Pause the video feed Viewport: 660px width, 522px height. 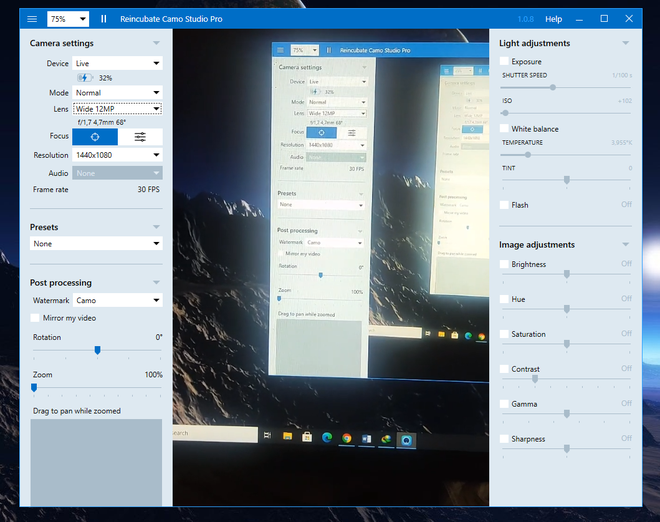pos(104,19)
